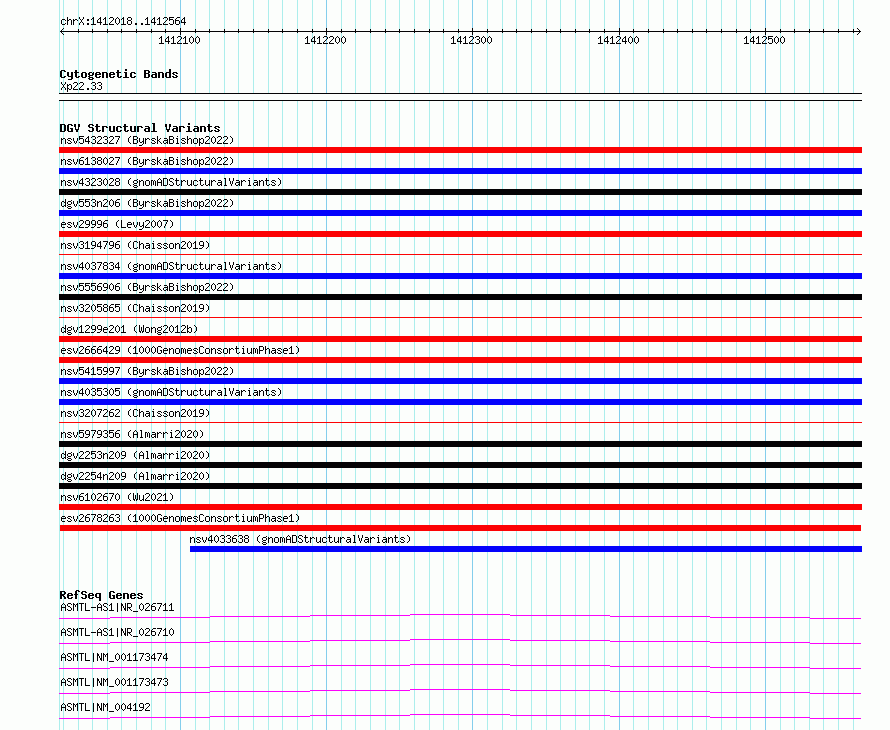This screenshot has height=730, width=890.
Task: Click the blue bar of nsv4035305
Action: point(460,402)
